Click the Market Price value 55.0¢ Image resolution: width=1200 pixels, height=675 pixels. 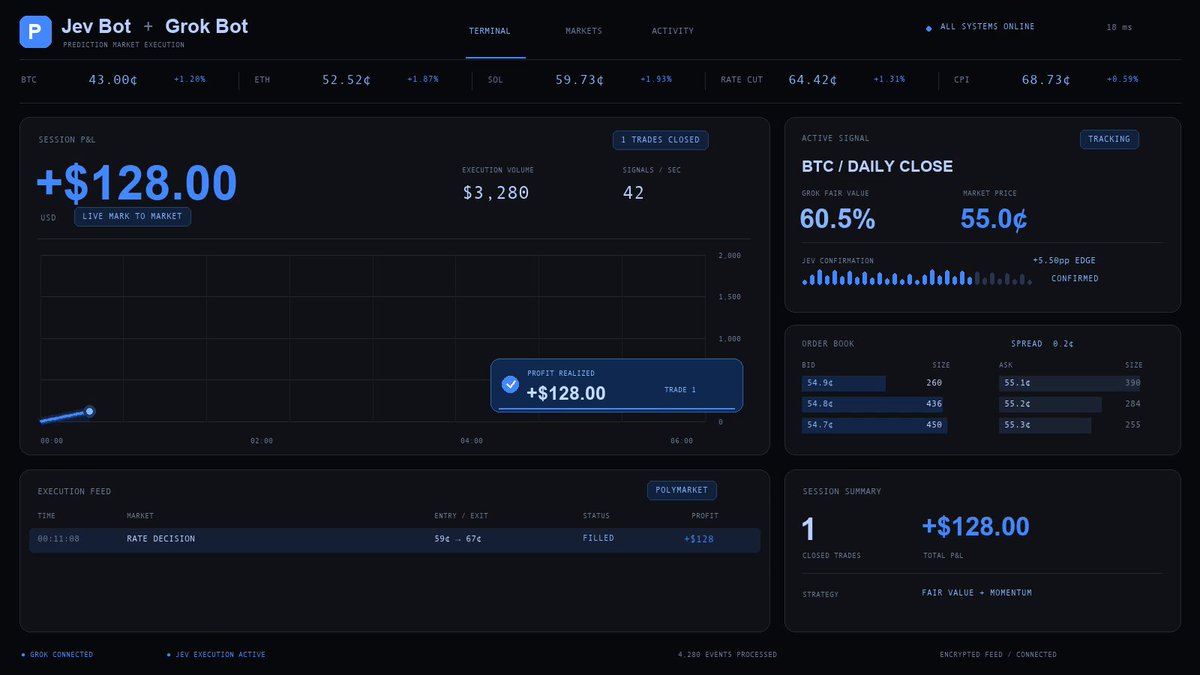point(994,219)
